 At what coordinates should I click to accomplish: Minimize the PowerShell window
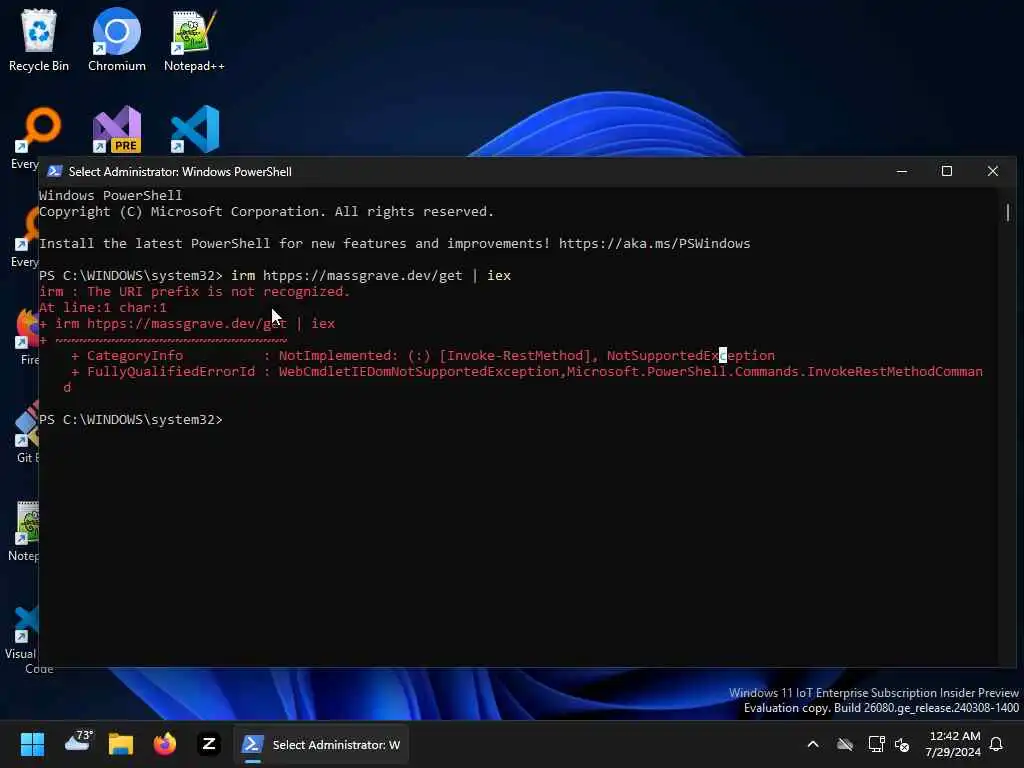click(902, 171)
